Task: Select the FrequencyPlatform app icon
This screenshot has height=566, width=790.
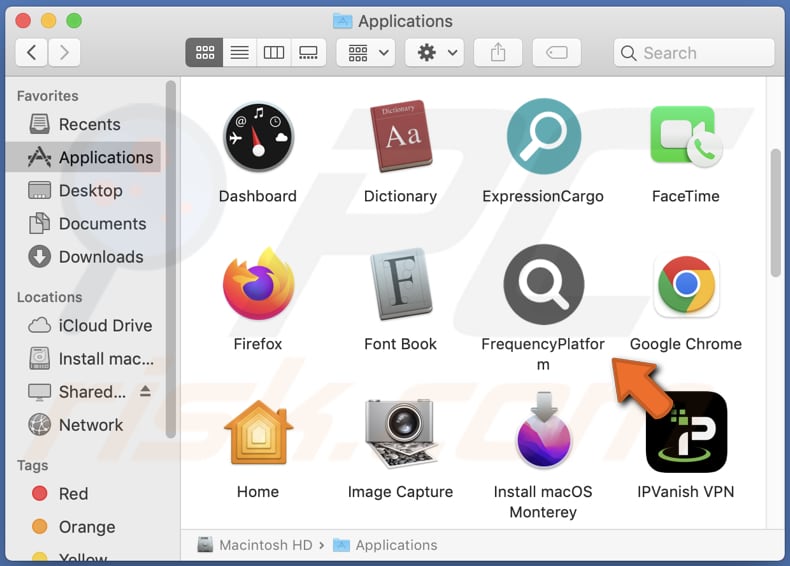Action: click(x=544, y=284)
